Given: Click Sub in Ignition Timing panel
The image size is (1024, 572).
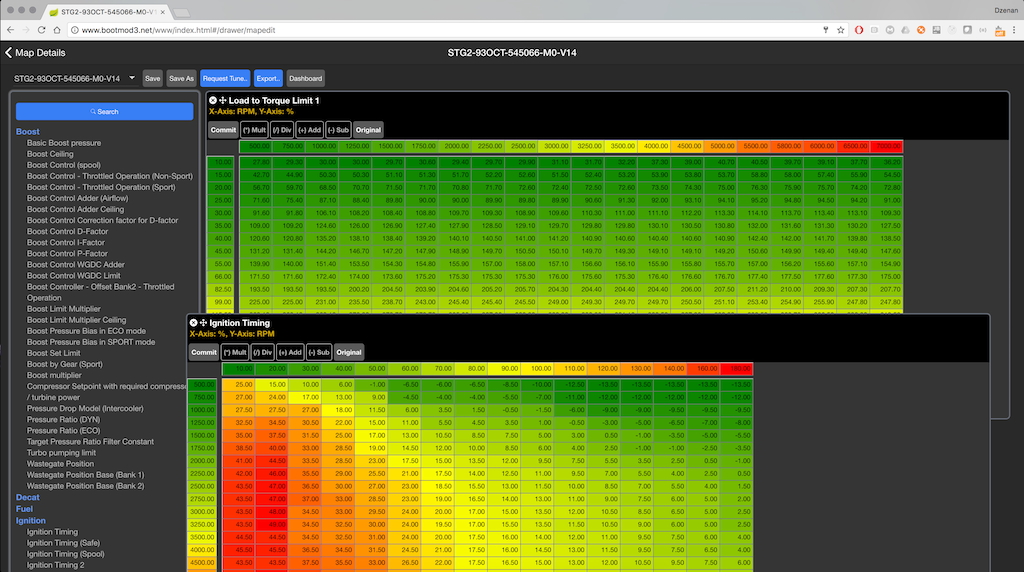Looking at the screenshot, I should (319, 352).
